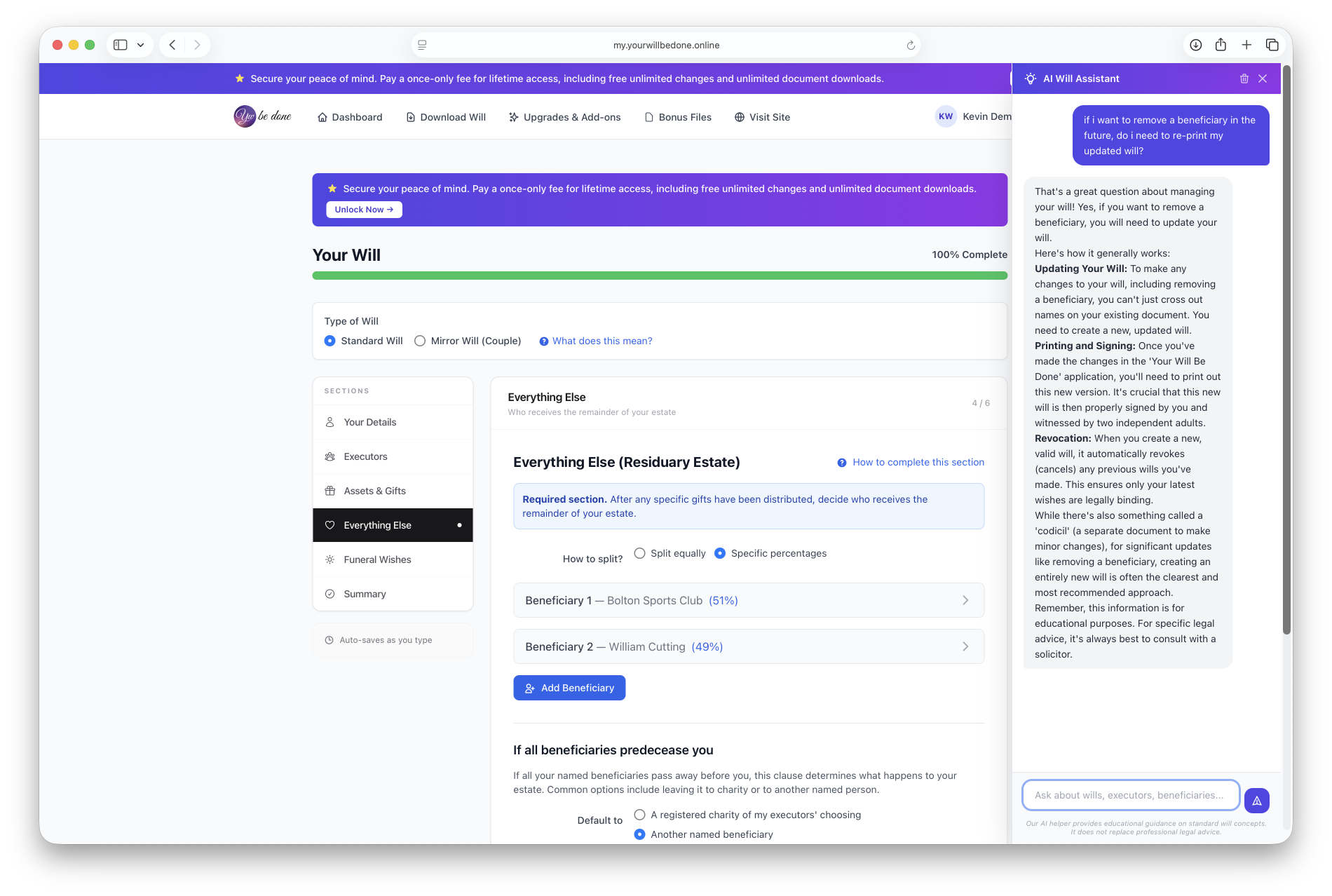1332x896 pixels.
Task: Click the page settings icon in address bar
Action: [x=422, y=45]
